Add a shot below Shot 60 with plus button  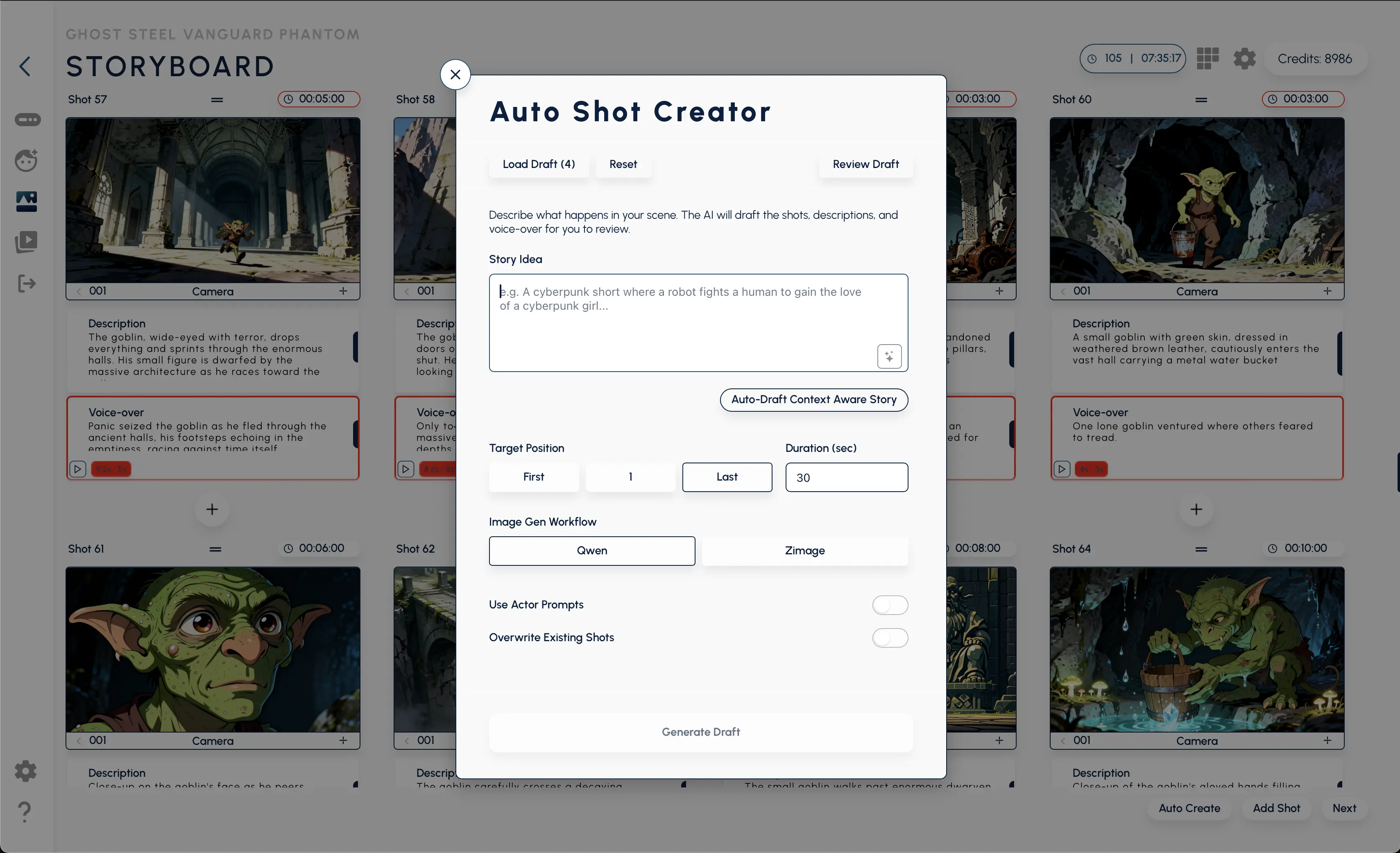pyautogui.click(x=1196, y=509)
